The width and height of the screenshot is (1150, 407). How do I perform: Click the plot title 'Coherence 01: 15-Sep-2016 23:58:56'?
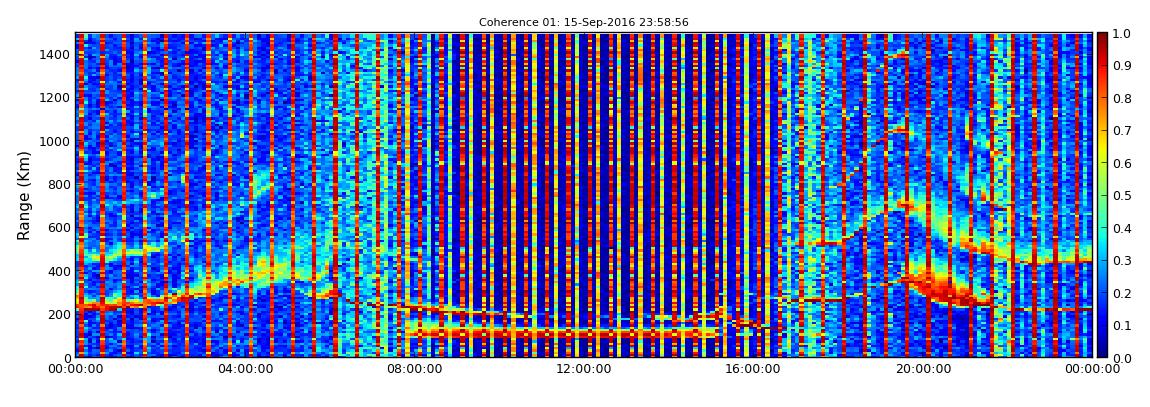pos(584,23)
